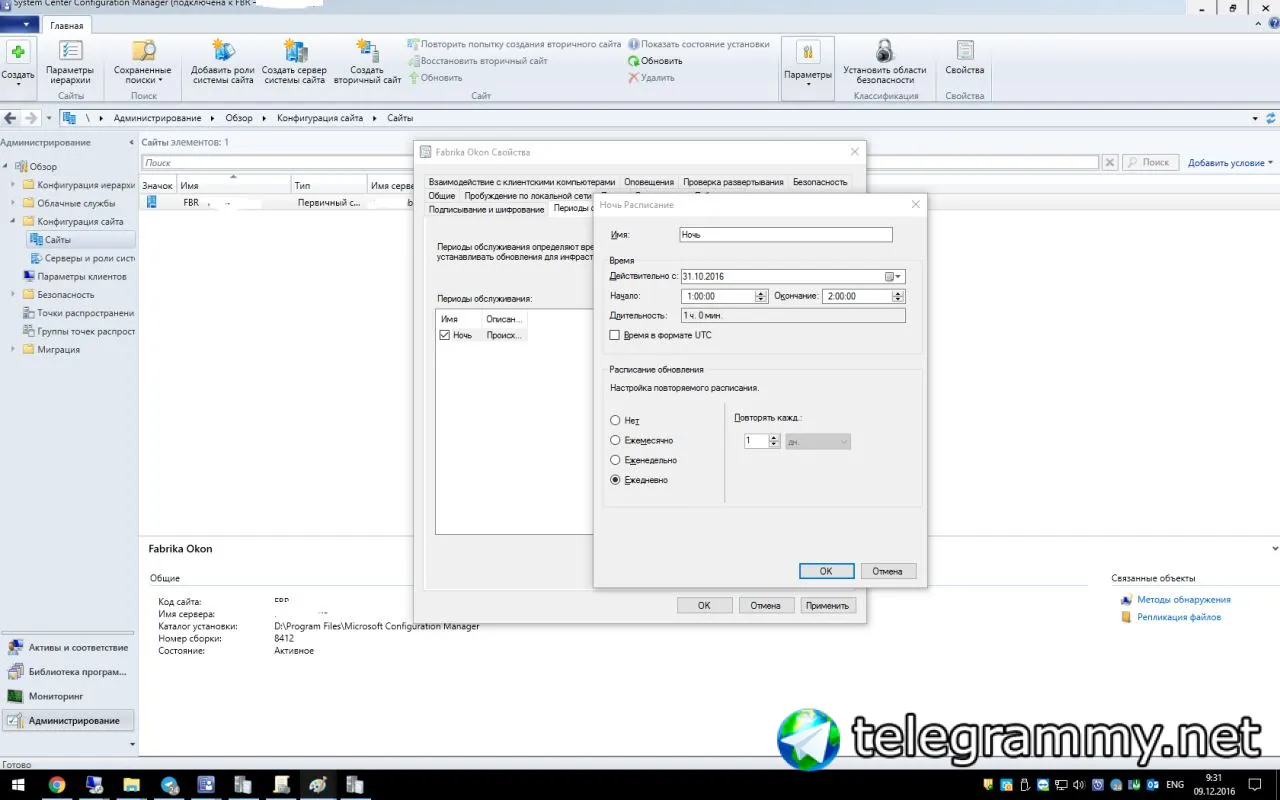The height and width of the screenshot is (800, 1280).
Task: Click the green Обновить refresh ribbon item
Action: click(655, 61)
